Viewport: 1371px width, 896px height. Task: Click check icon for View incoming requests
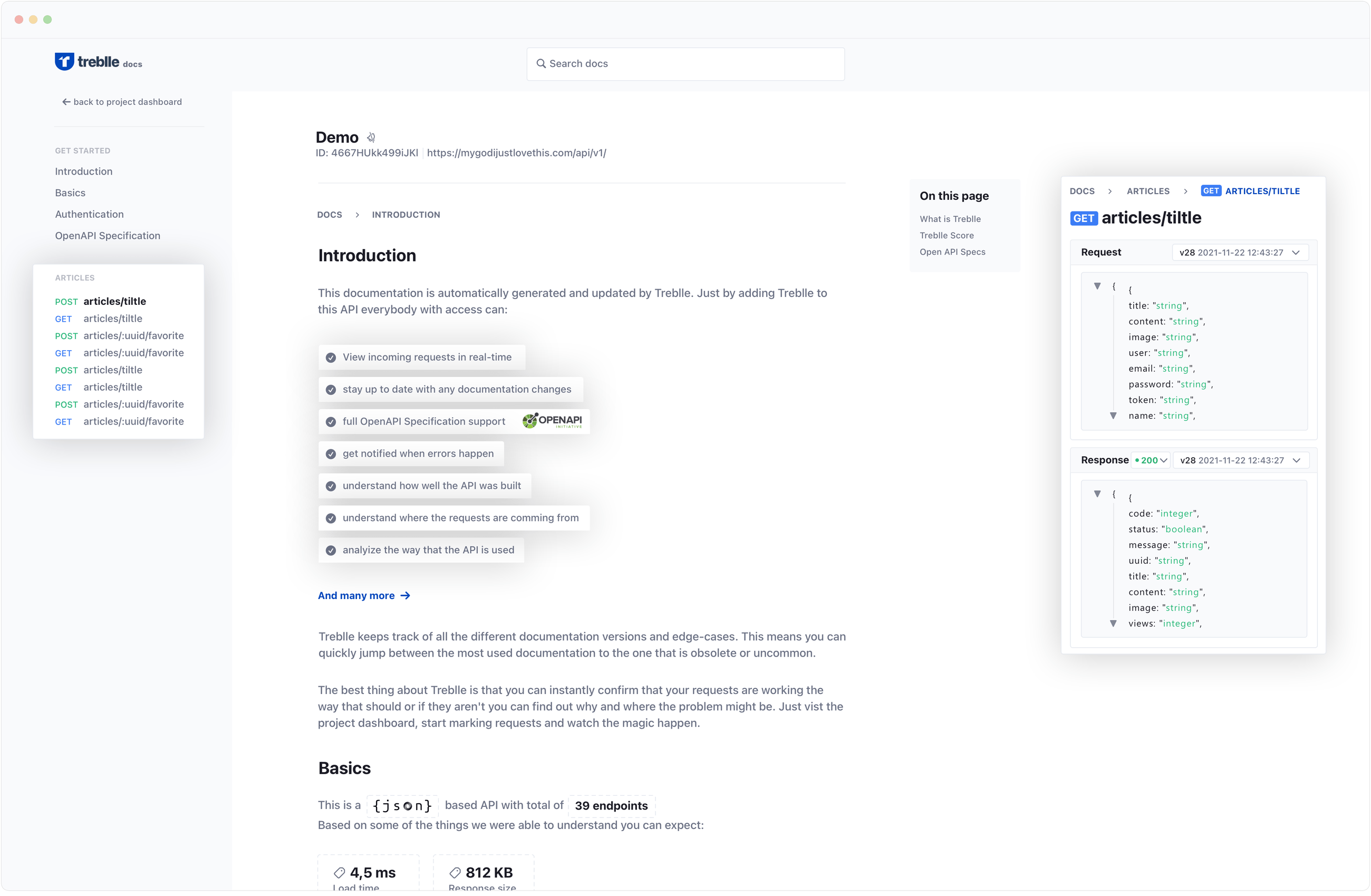[331, 357]
